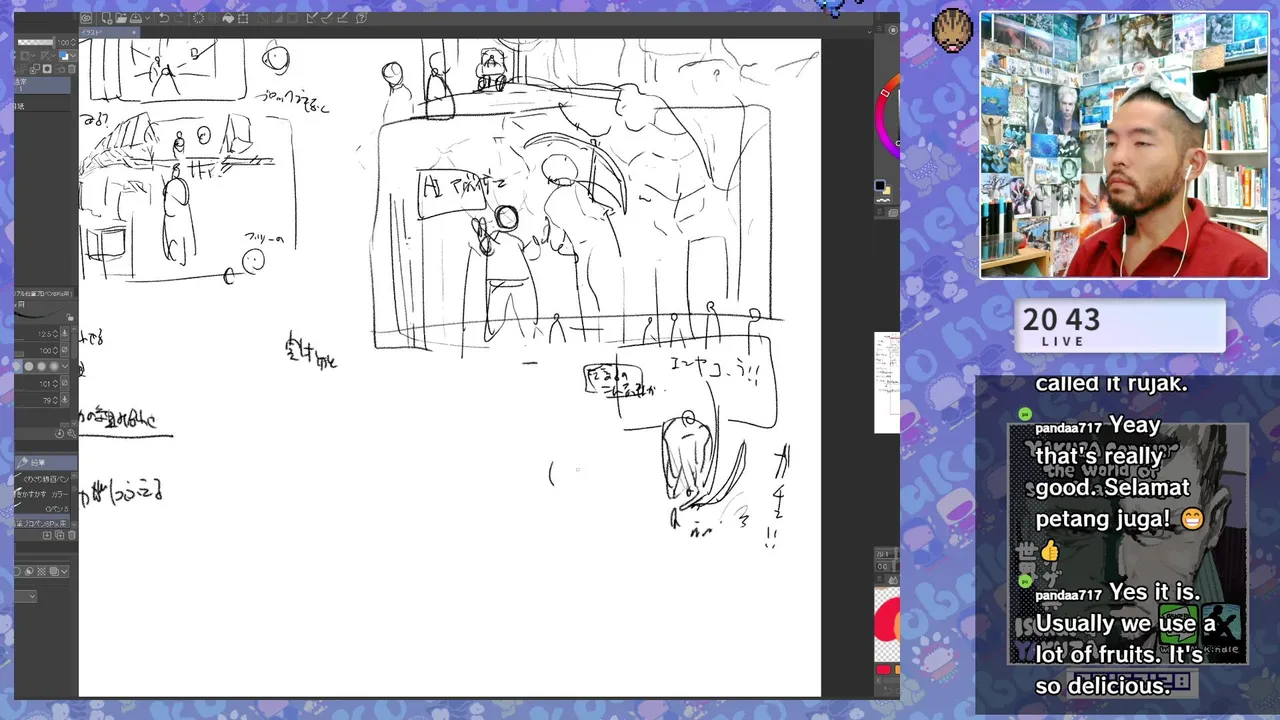The width and height of the screenshot is (1280, 720).
Task: Click the brush size 12.5 stepper
Action: pyautogui.click(x=55, y=334)
